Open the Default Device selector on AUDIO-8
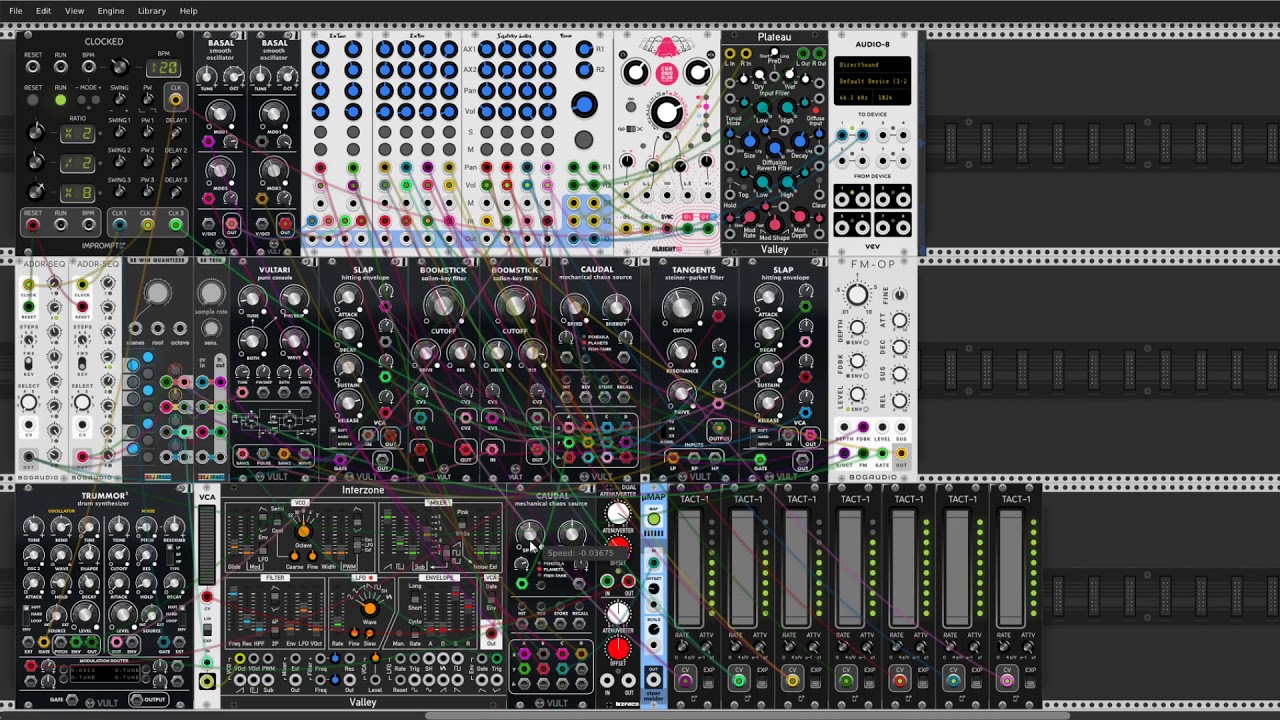Image resolution: width=1280 pixels, height=720 pixels. pos(872,81)
